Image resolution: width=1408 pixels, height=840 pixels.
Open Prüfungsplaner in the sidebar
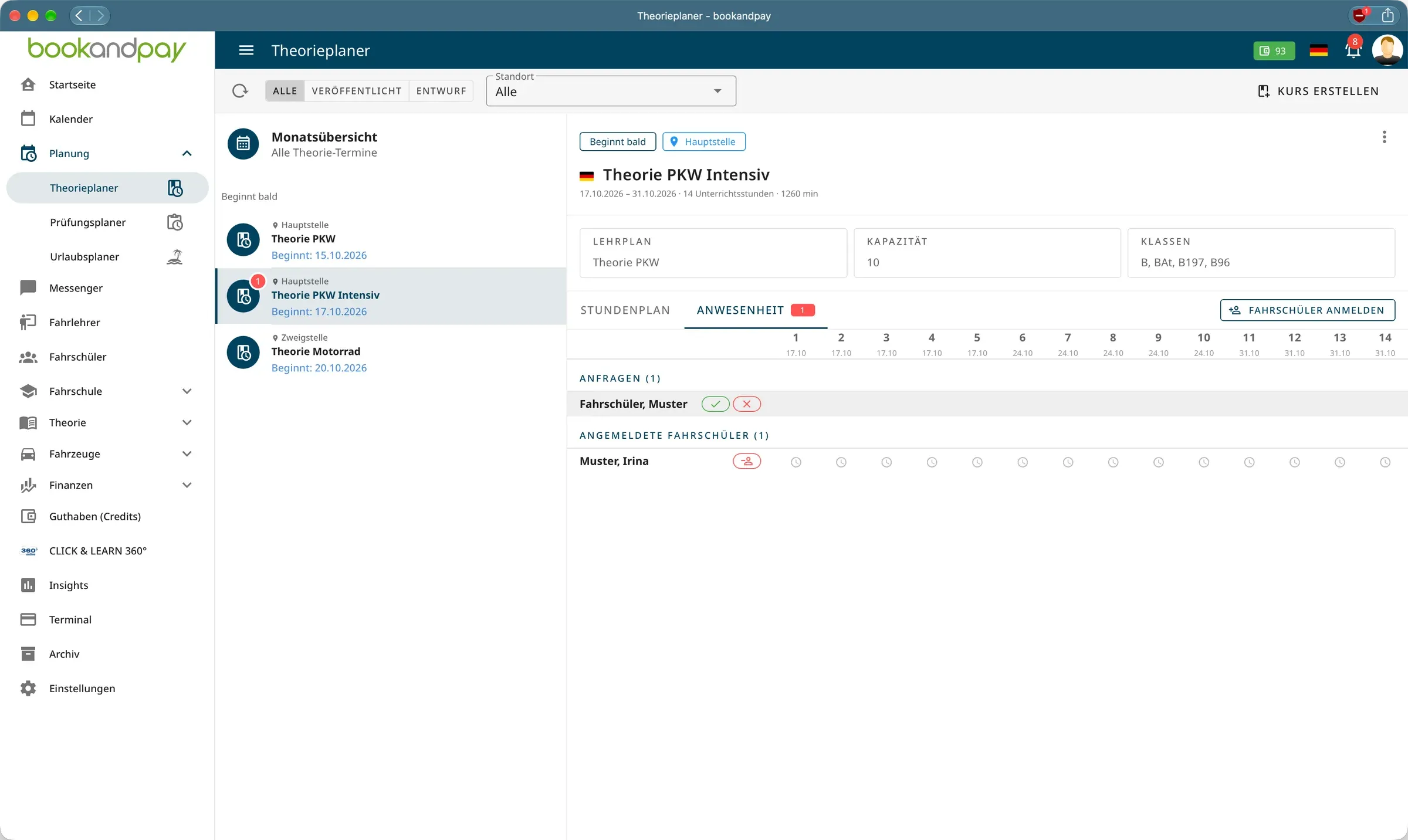[107, 222]
